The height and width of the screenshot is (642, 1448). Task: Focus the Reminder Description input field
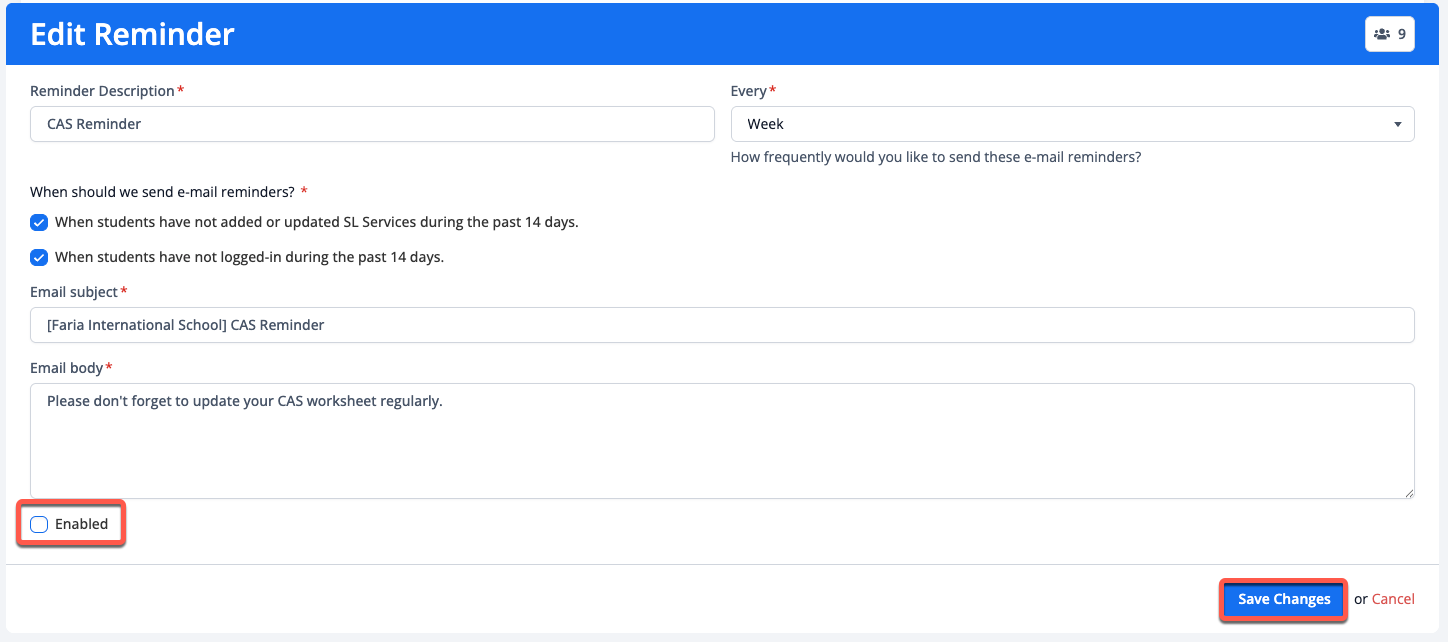pos(372,125)
